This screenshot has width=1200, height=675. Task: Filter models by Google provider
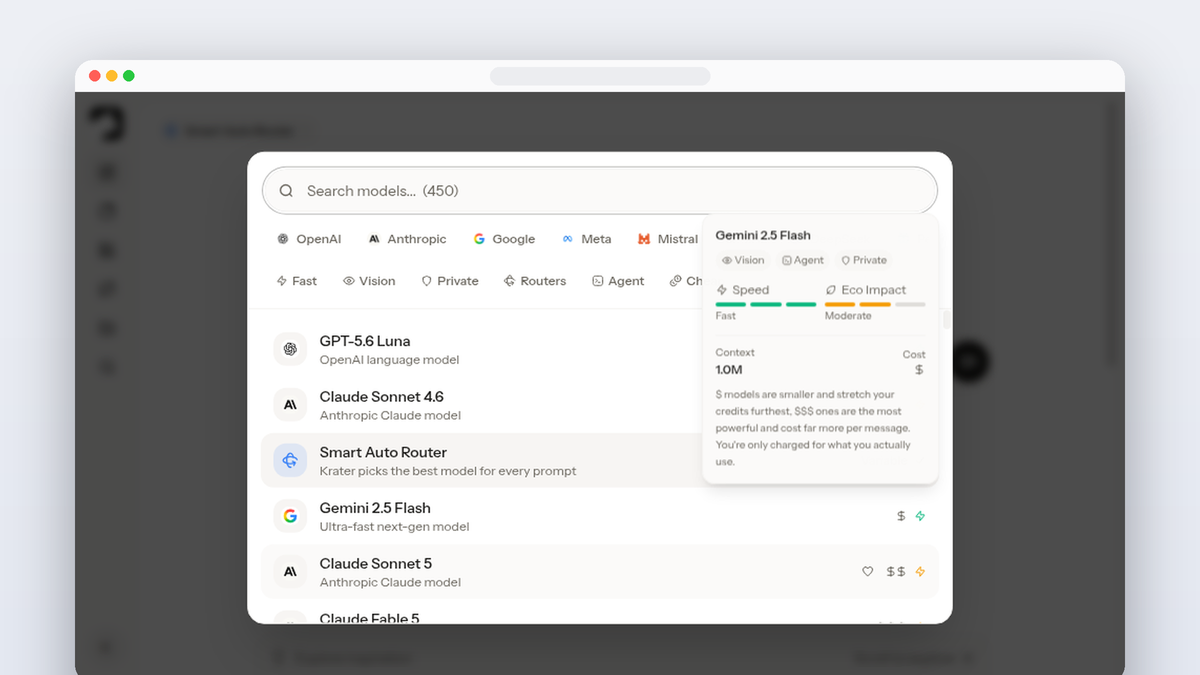coord(504,239)
